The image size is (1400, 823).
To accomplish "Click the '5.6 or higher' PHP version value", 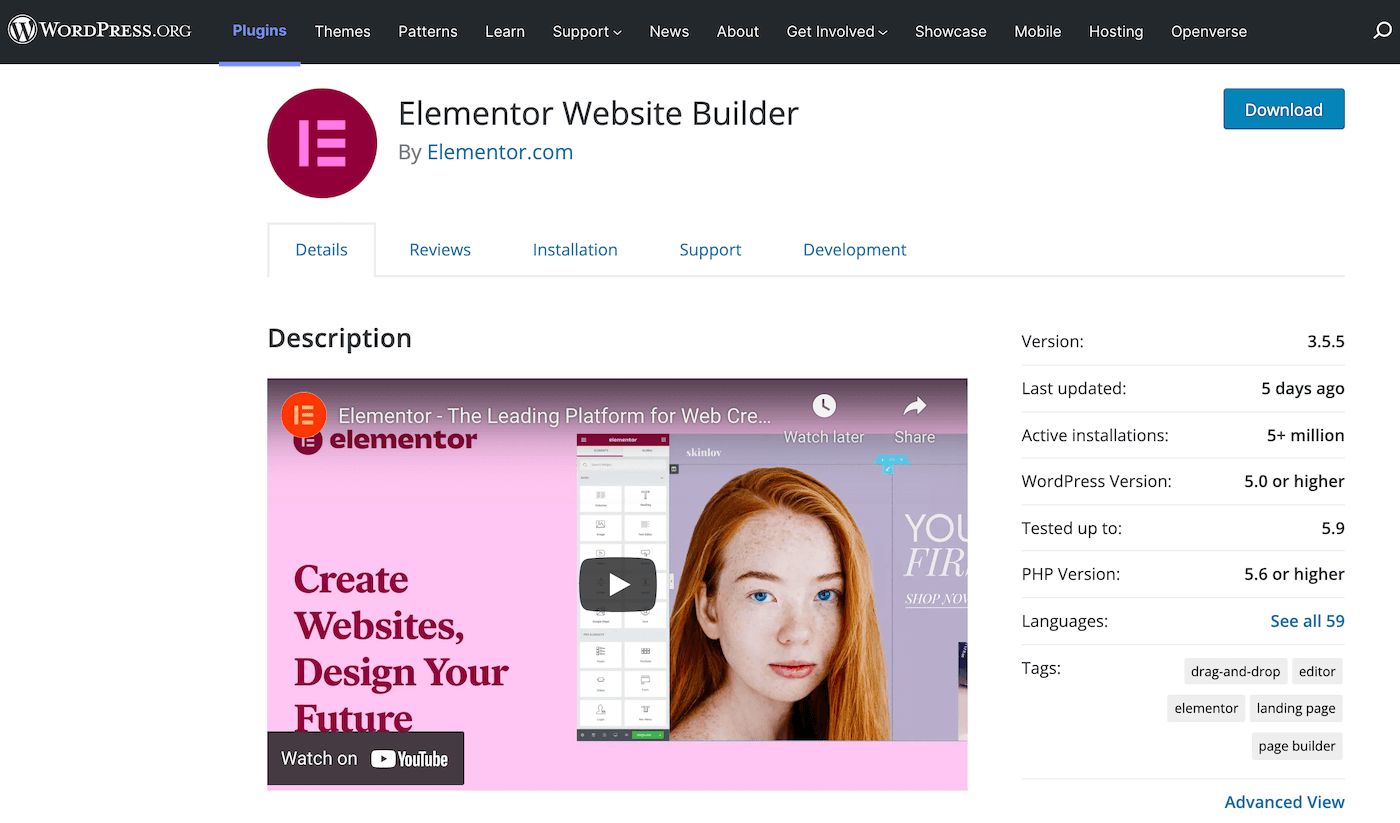I will [1294, 574].
